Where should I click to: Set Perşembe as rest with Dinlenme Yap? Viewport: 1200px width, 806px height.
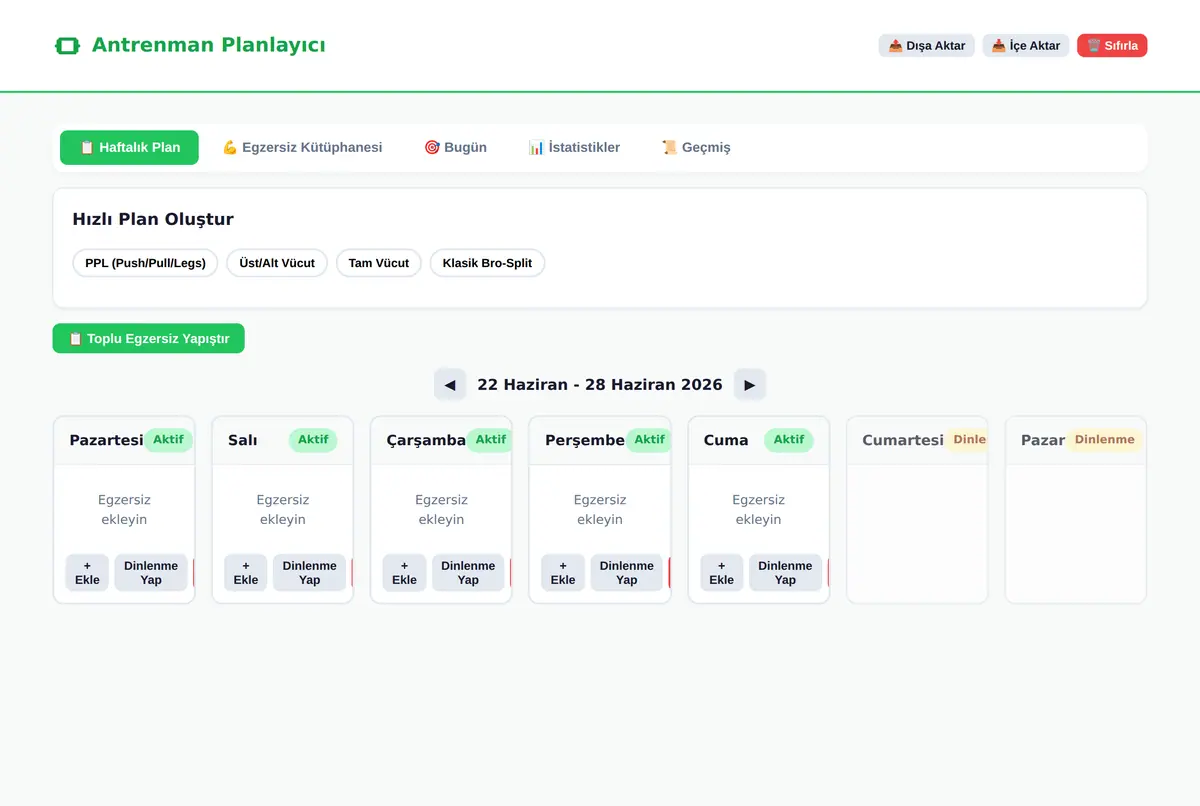click(x=626, y=573)
